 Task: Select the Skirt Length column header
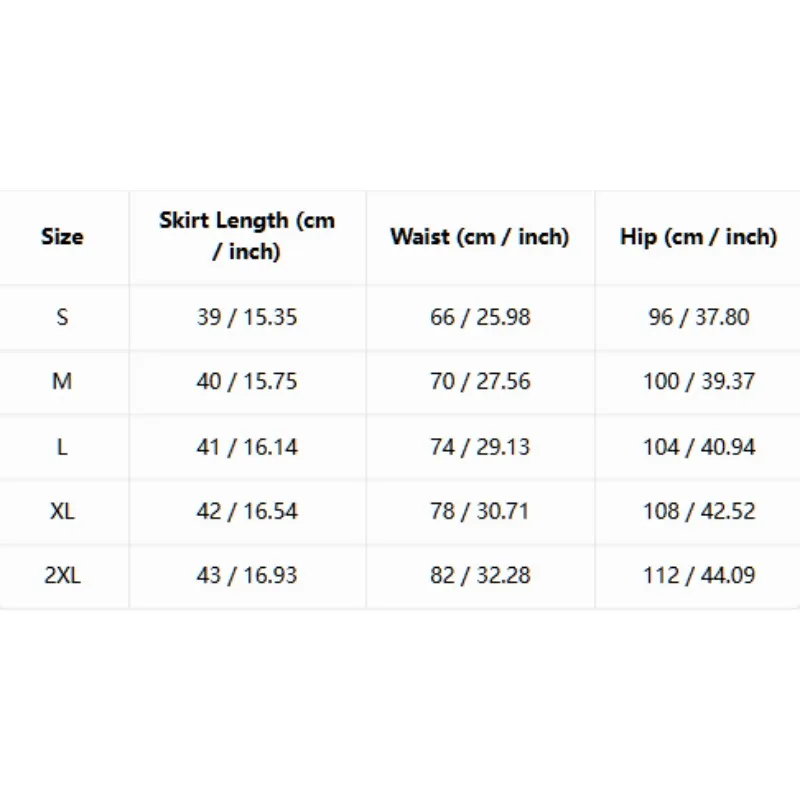point(247,236)
